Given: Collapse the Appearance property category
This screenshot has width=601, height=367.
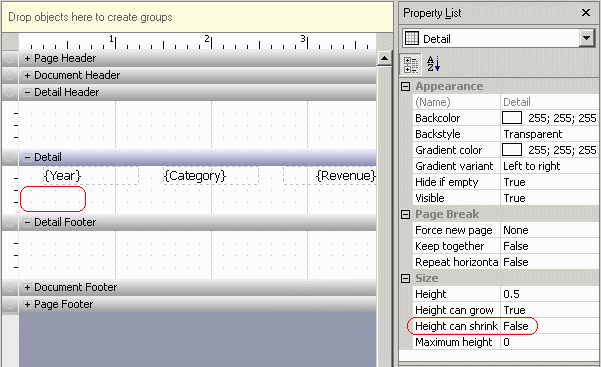Looking at the screenshot, I should tap(406, 86).
